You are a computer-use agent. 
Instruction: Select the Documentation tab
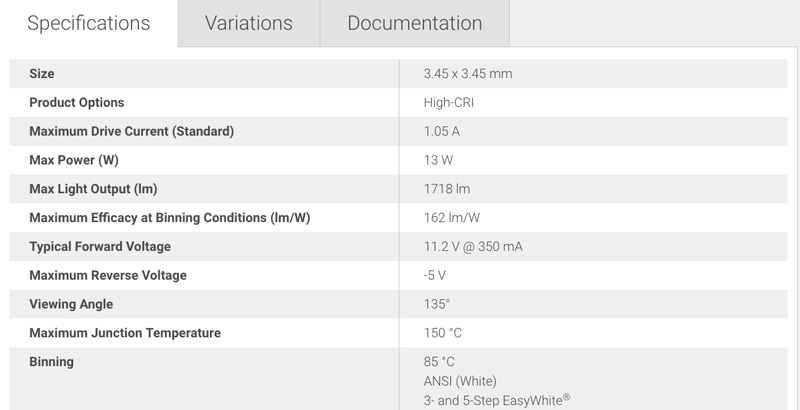(414, 23)
